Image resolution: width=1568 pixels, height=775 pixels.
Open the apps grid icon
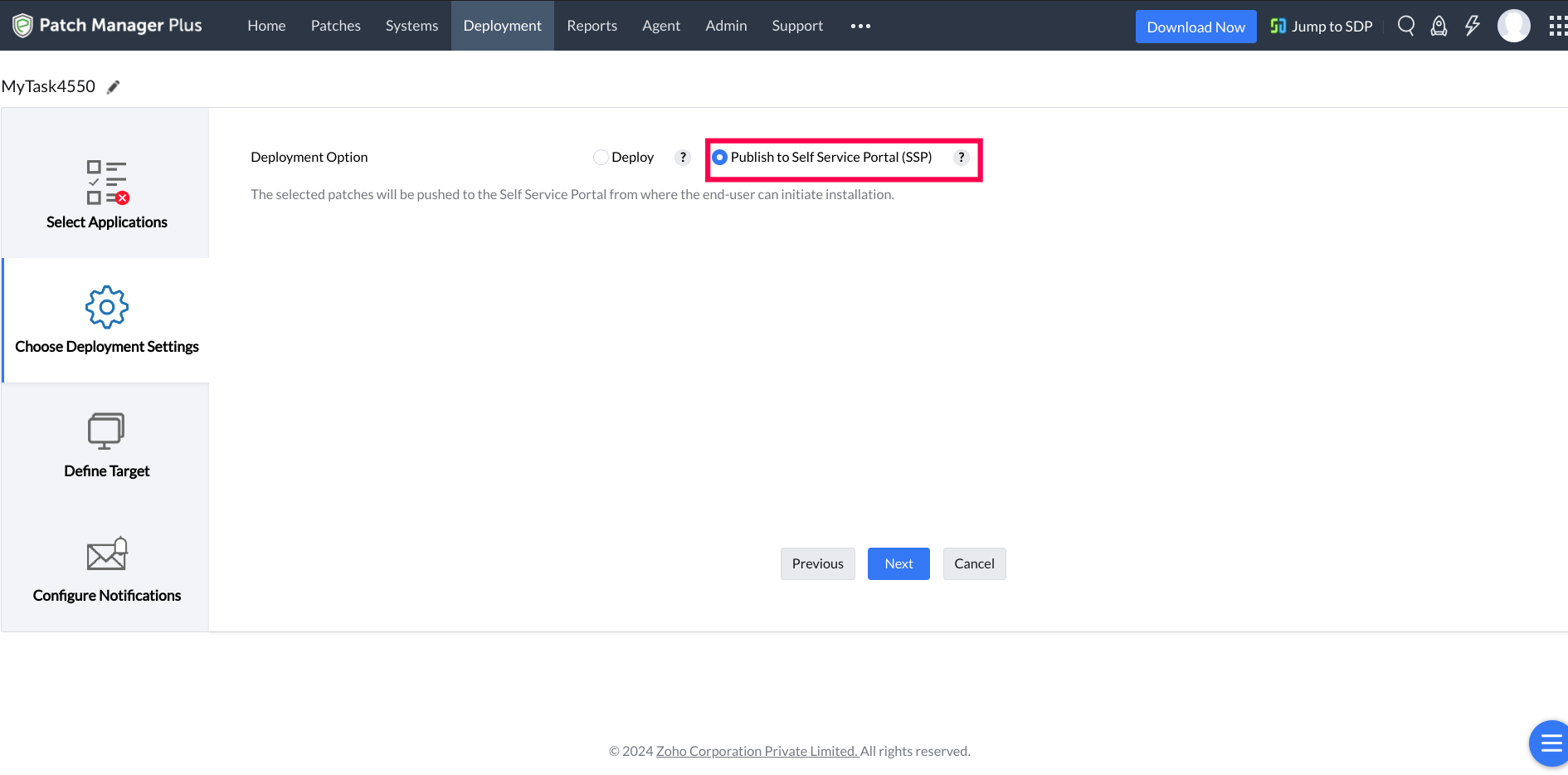click(1558, 26)
